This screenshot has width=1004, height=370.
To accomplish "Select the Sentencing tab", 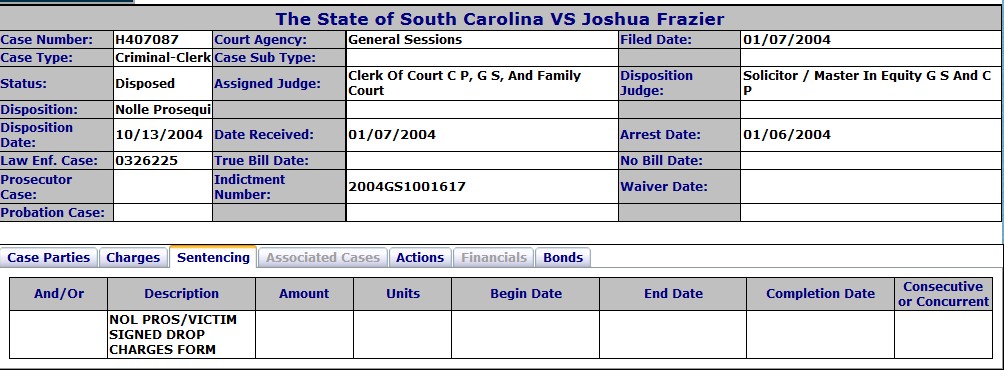I will pos(213,257).
